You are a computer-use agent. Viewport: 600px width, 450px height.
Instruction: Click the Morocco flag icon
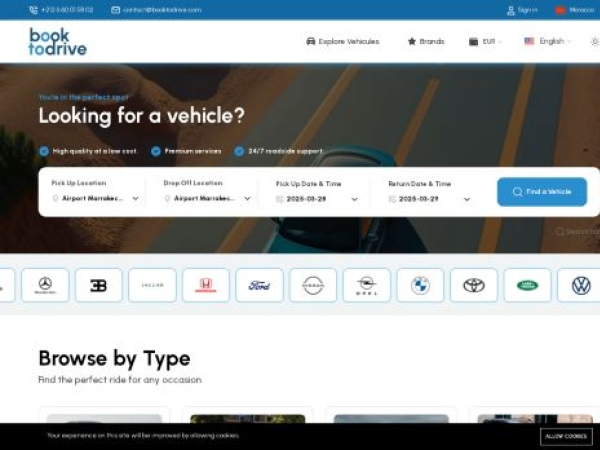pos(561,10)
